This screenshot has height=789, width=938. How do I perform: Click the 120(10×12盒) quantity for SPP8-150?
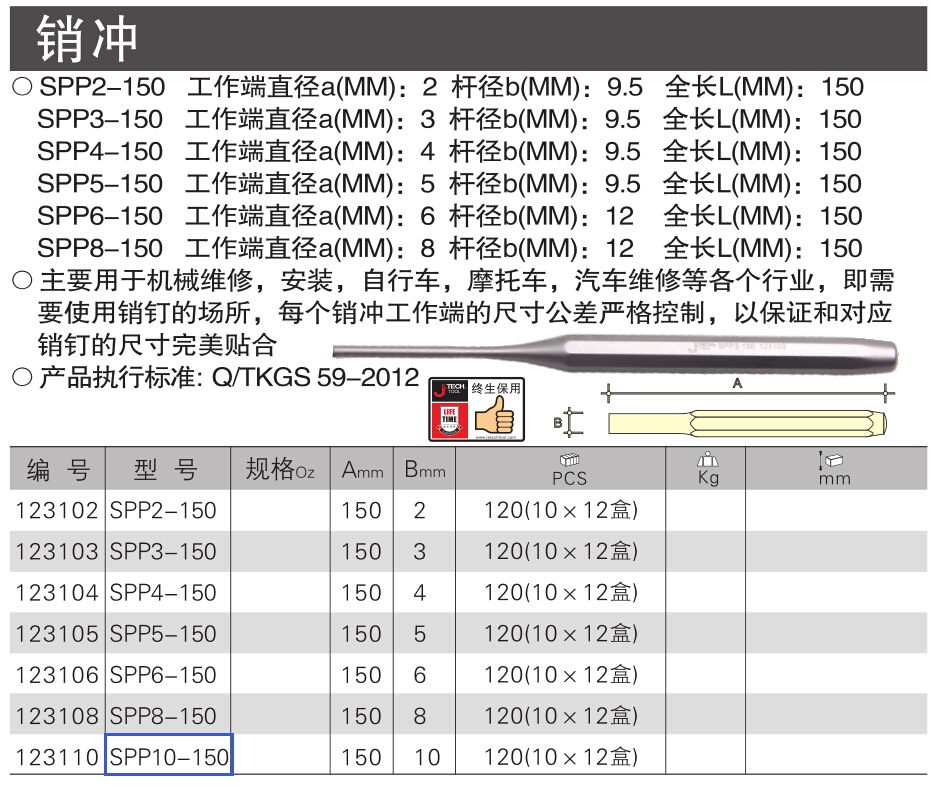(561, 716)
